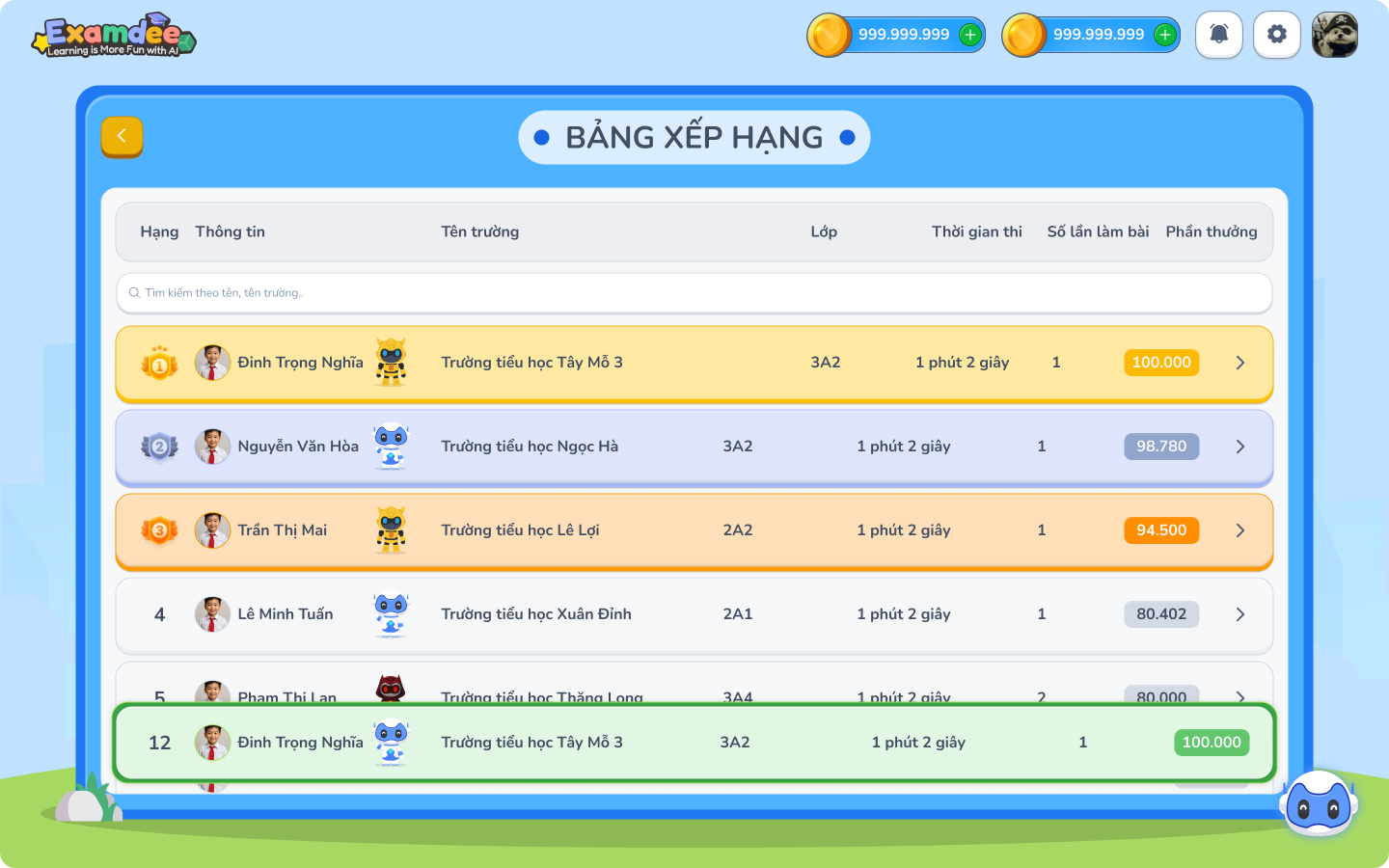
Task: Click the 98.780 reward badge
Action: 1161,447
